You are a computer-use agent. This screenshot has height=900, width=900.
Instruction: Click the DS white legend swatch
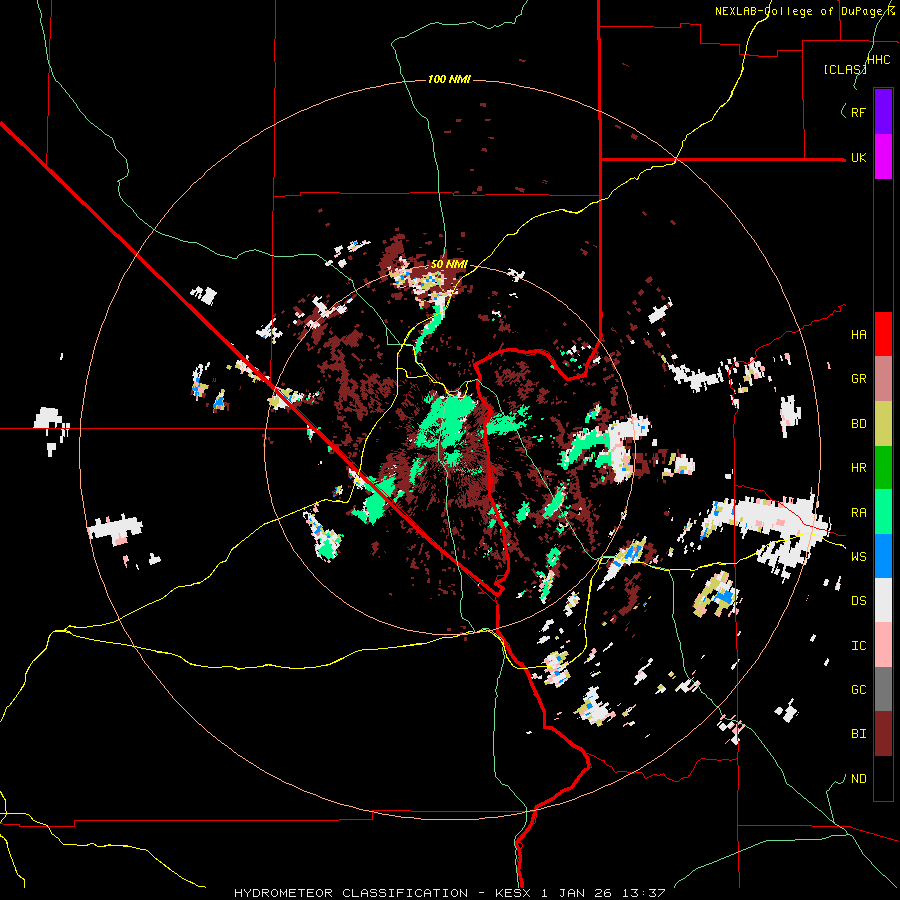click(x=883, y=600)
